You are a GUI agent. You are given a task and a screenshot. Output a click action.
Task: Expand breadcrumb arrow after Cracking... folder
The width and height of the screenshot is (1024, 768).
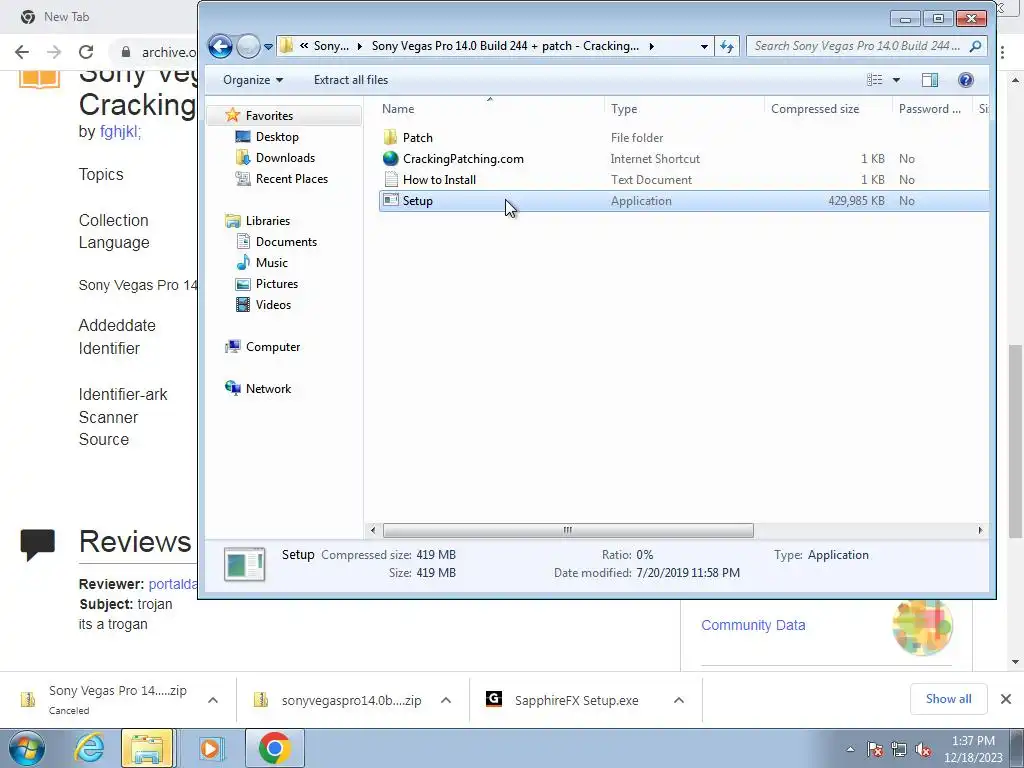(651, 46)
